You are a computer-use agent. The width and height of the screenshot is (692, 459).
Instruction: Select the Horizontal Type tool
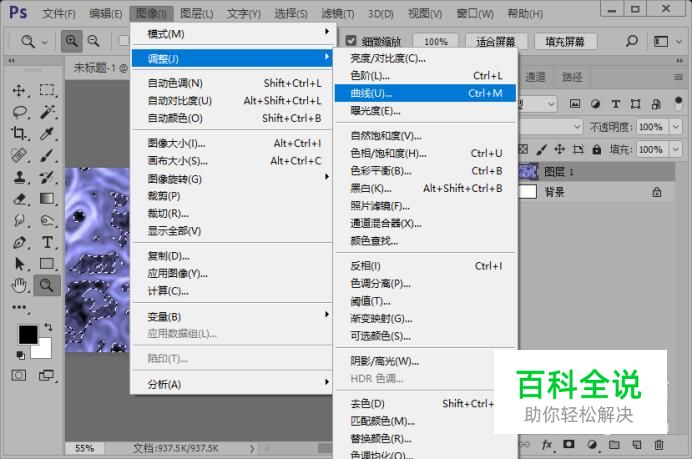click(47, 242)
